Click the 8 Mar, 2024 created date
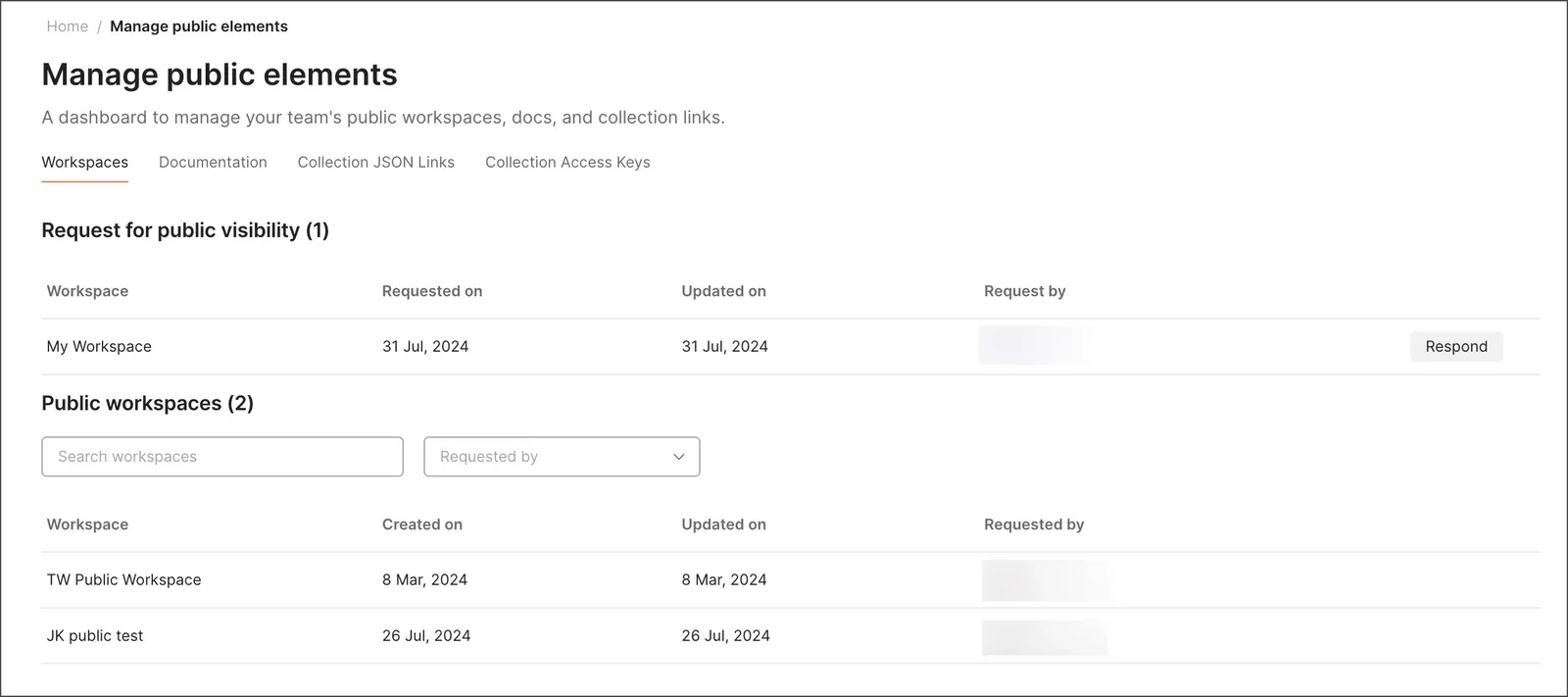The height and width of the screenshot is (697, 1568). tap(424, 579)
